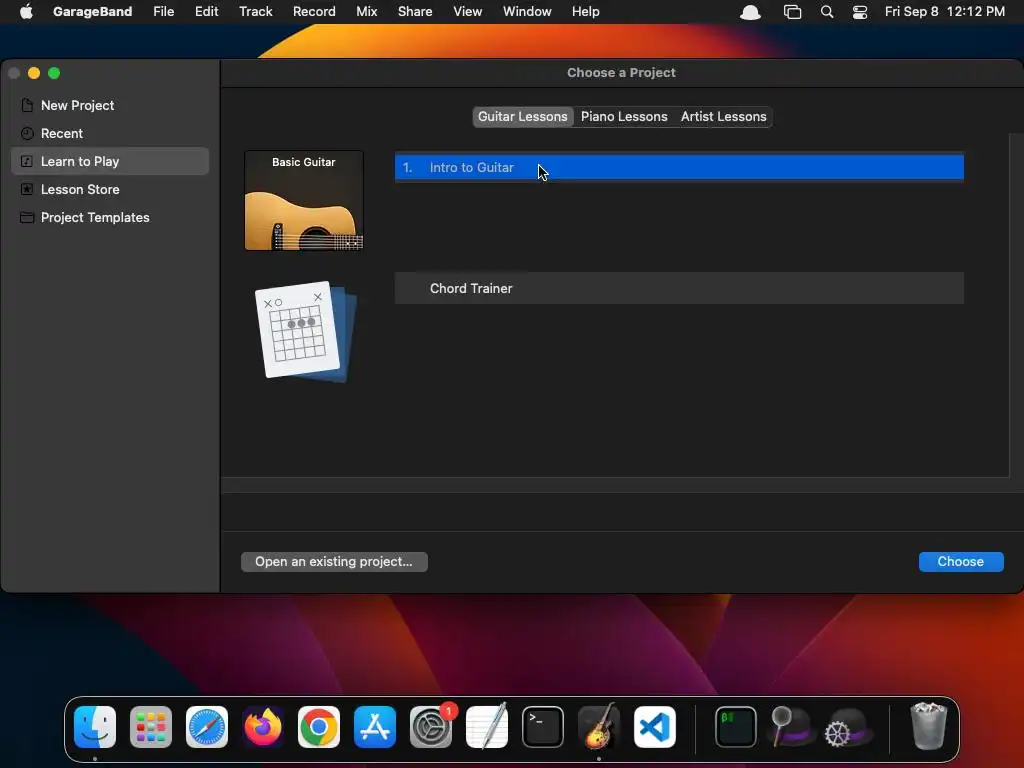The width and height of the screenshot is (1024, 768).
Task: Open the green-text terminal app in Dock
Action: point(735,727)
